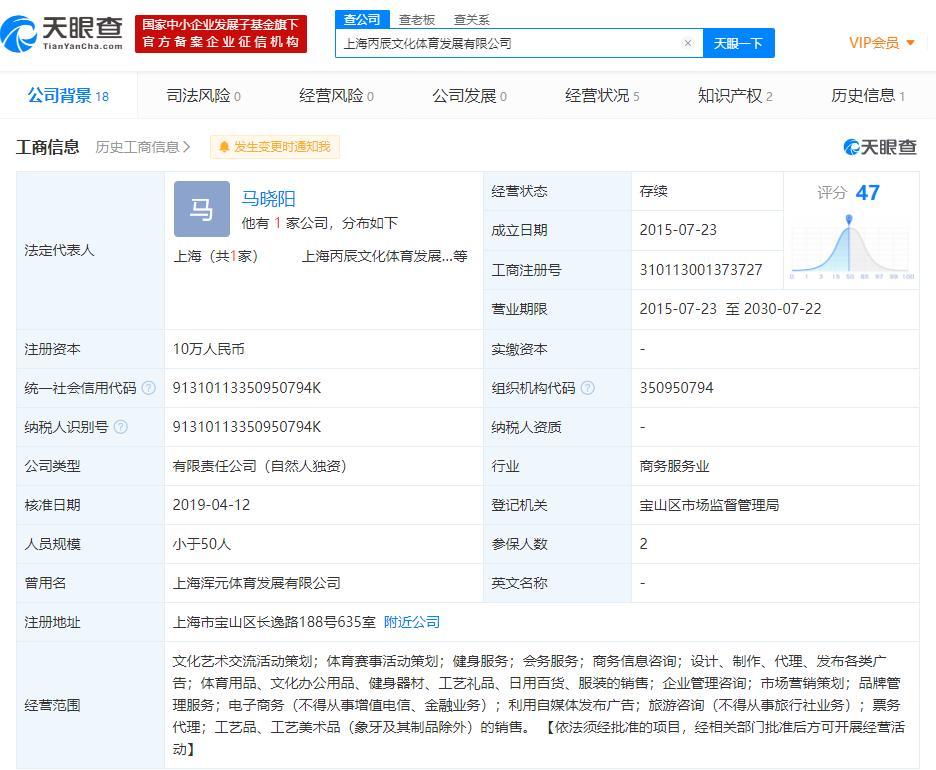
Task: Open the 公司背景 section tab
Action: click(68, 96)
